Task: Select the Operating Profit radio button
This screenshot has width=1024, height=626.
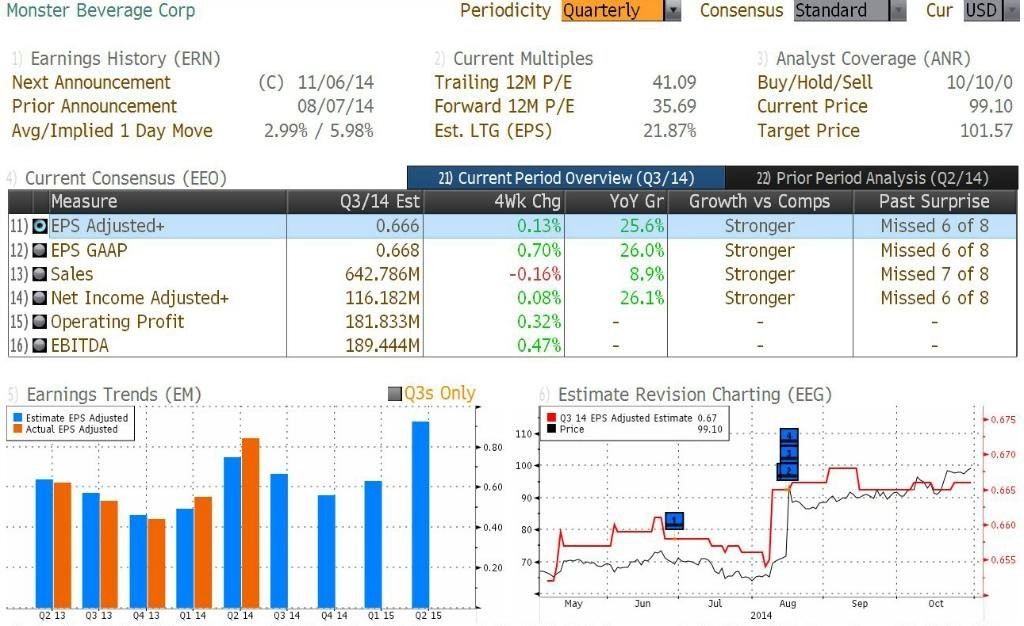Action: click(40, 322)
